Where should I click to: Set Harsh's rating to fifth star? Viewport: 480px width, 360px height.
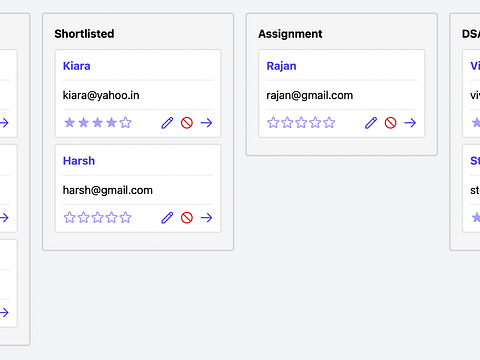tap(126, 217)
